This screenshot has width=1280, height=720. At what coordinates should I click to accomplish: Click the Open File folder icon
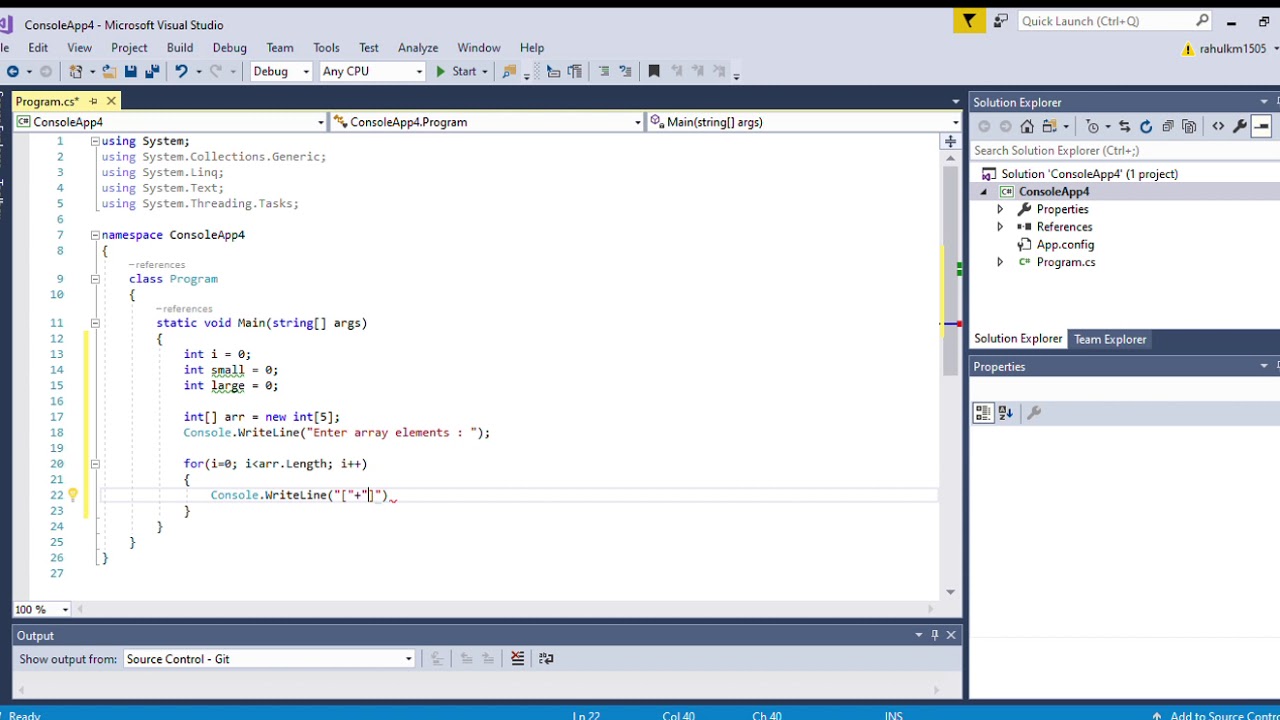109,71
